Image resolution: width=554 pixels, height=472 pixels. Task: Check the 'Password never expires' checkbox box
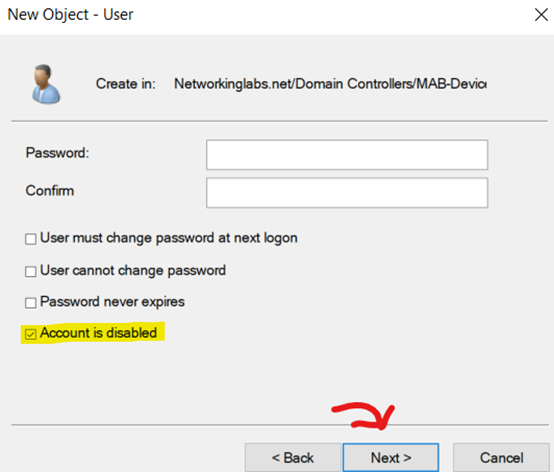point(31,303)
